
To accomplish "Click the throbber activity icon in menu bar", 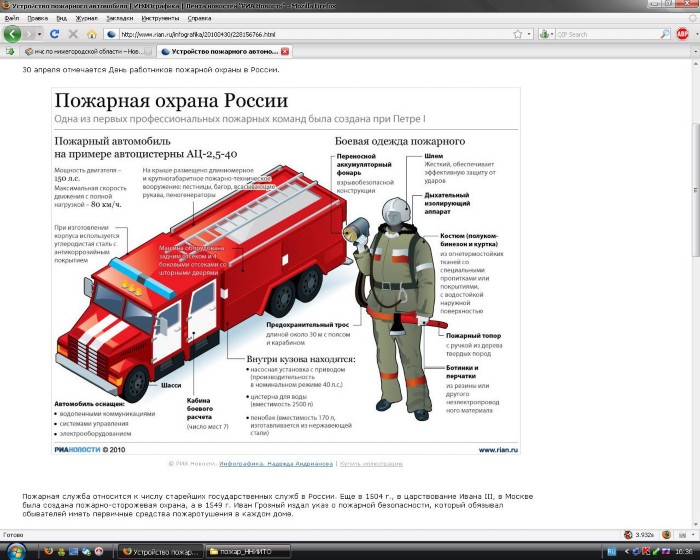I will pos(693,18).
